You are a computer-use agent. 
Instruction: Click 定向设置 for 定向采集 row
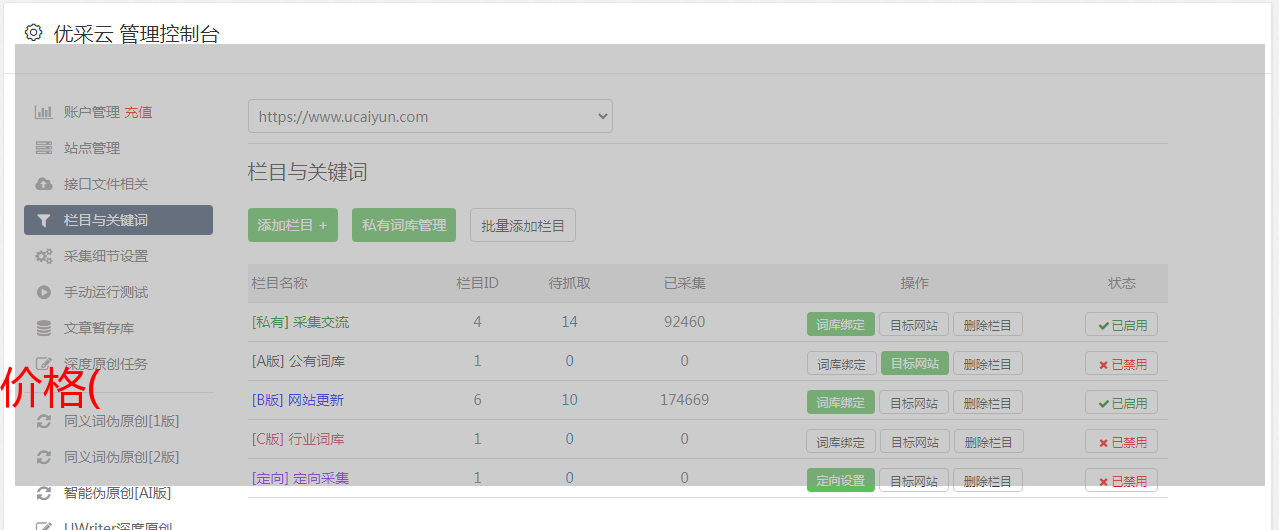click(840, 480)
